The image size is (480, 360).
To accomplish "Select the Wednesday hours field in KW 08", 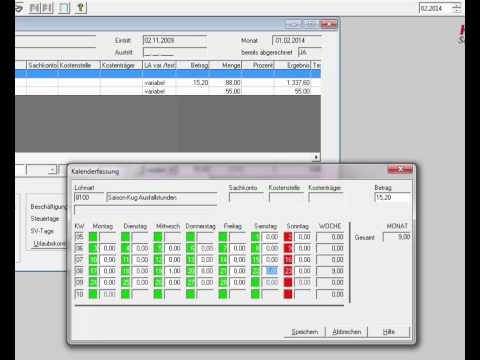I will pos(173,271).
